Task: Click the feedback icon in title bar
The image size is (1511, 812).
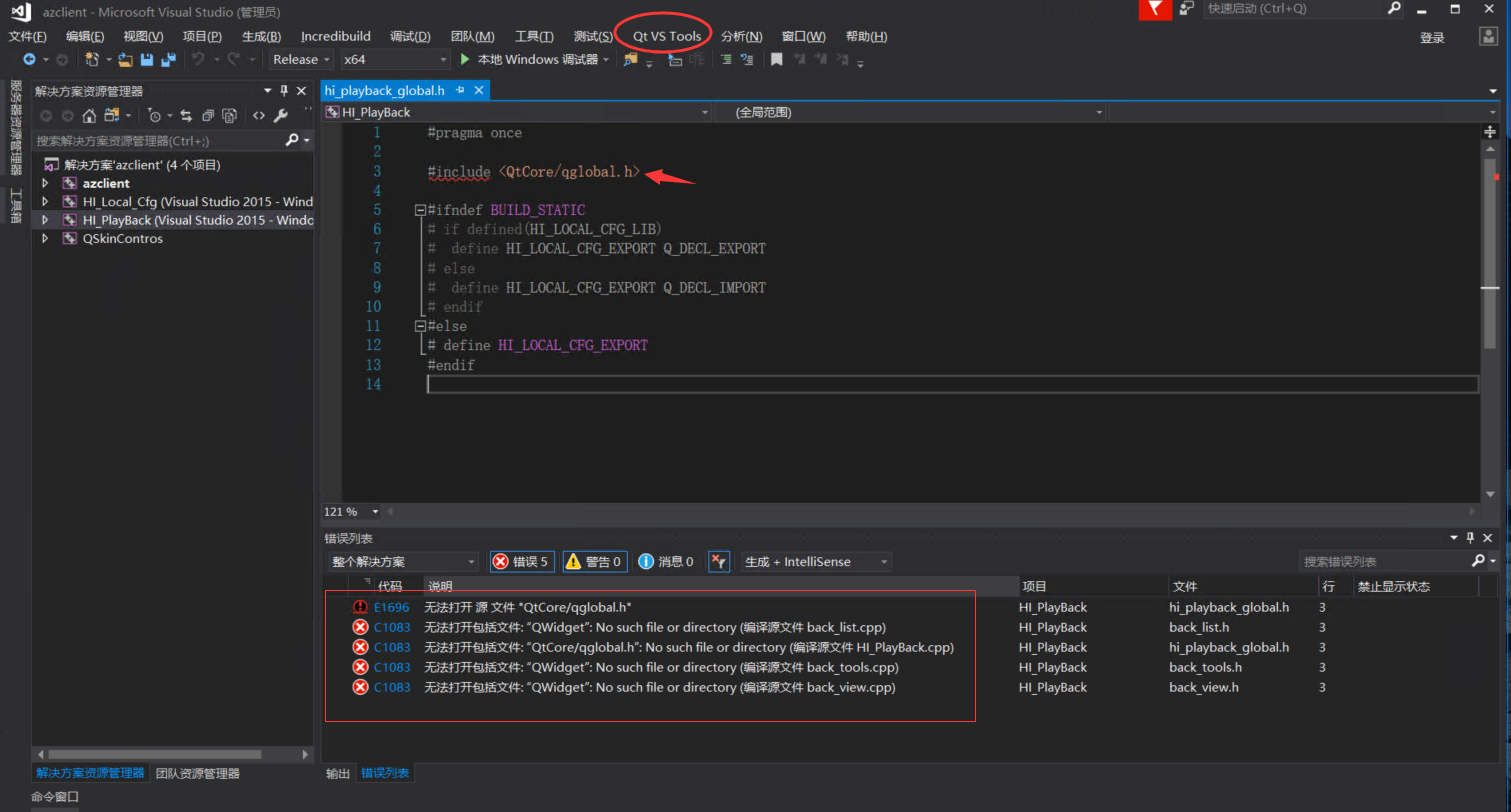Action: (x=1187, y=8)
